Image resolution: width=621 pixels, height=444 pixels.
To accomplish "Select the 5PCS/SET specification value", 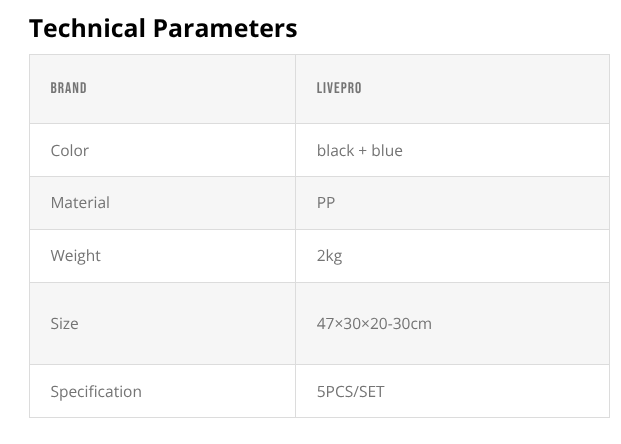I will (x=350, y=391).
